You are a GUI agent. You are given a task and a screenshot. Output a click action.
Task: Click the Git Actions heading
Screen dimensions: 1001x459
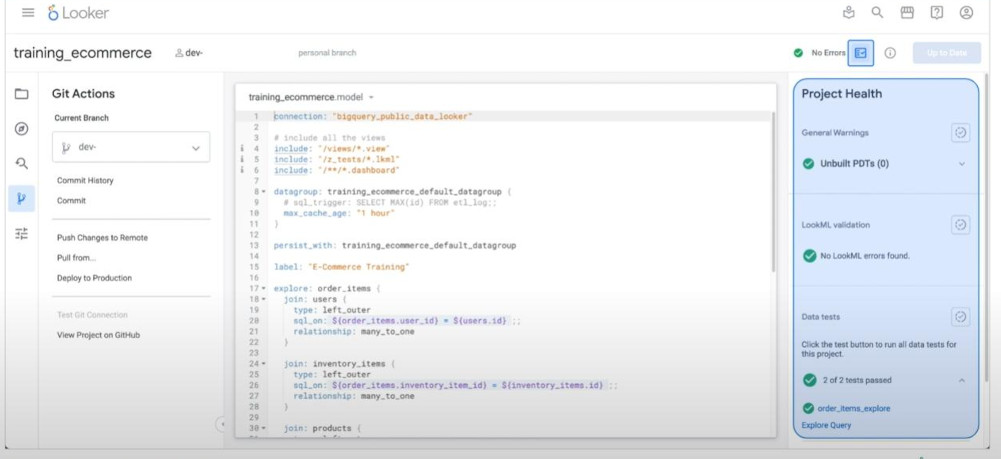pyautogui.click(x=84, y=94)
